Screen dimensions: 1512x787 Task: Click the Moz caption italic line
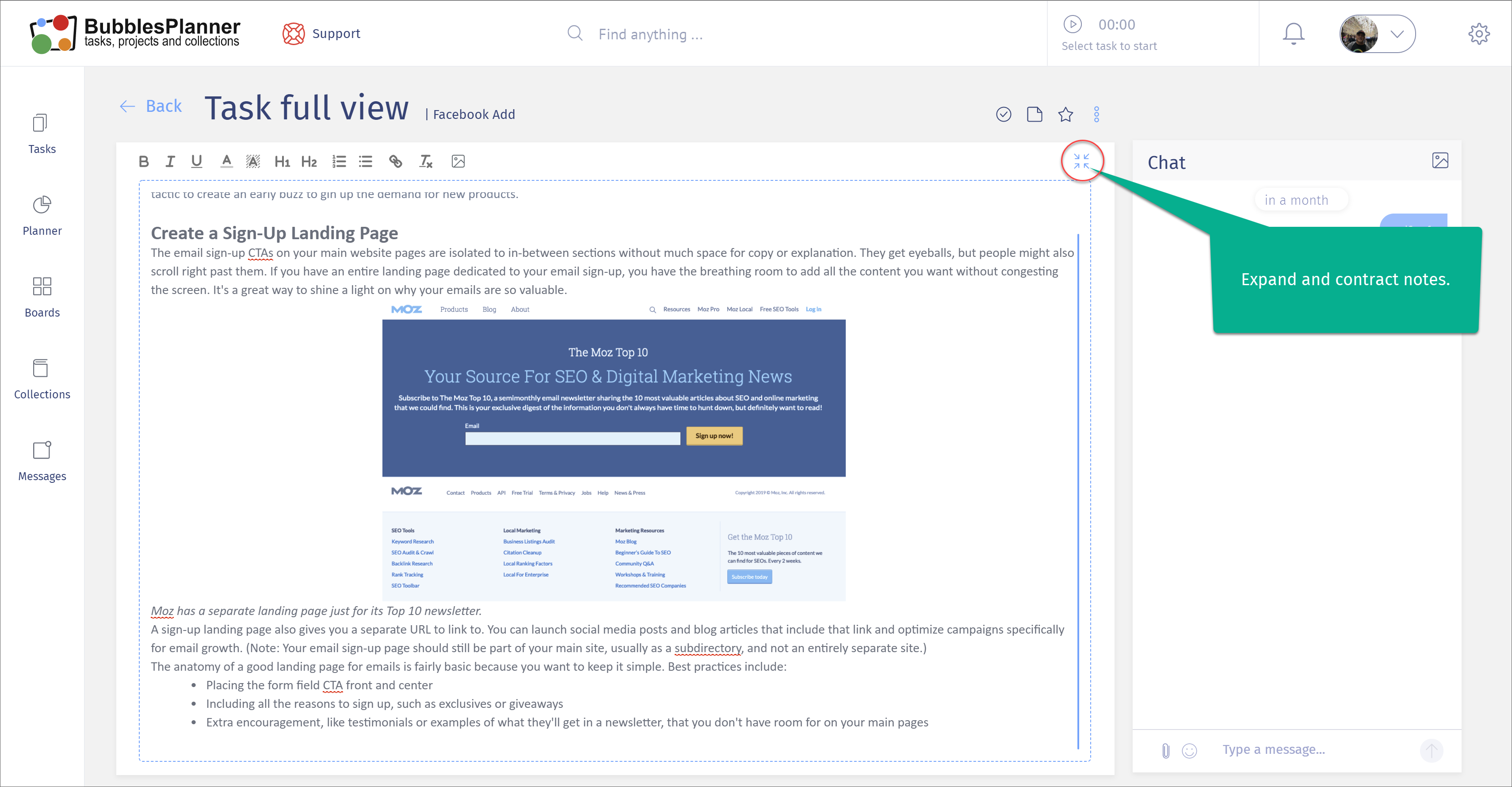coord(317,611)
